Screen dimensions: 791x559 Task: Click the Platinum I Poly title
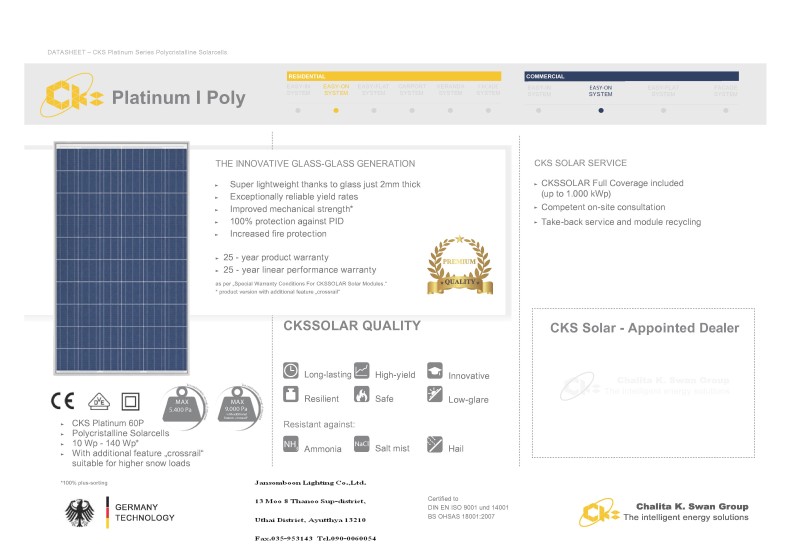coord(179,97)
